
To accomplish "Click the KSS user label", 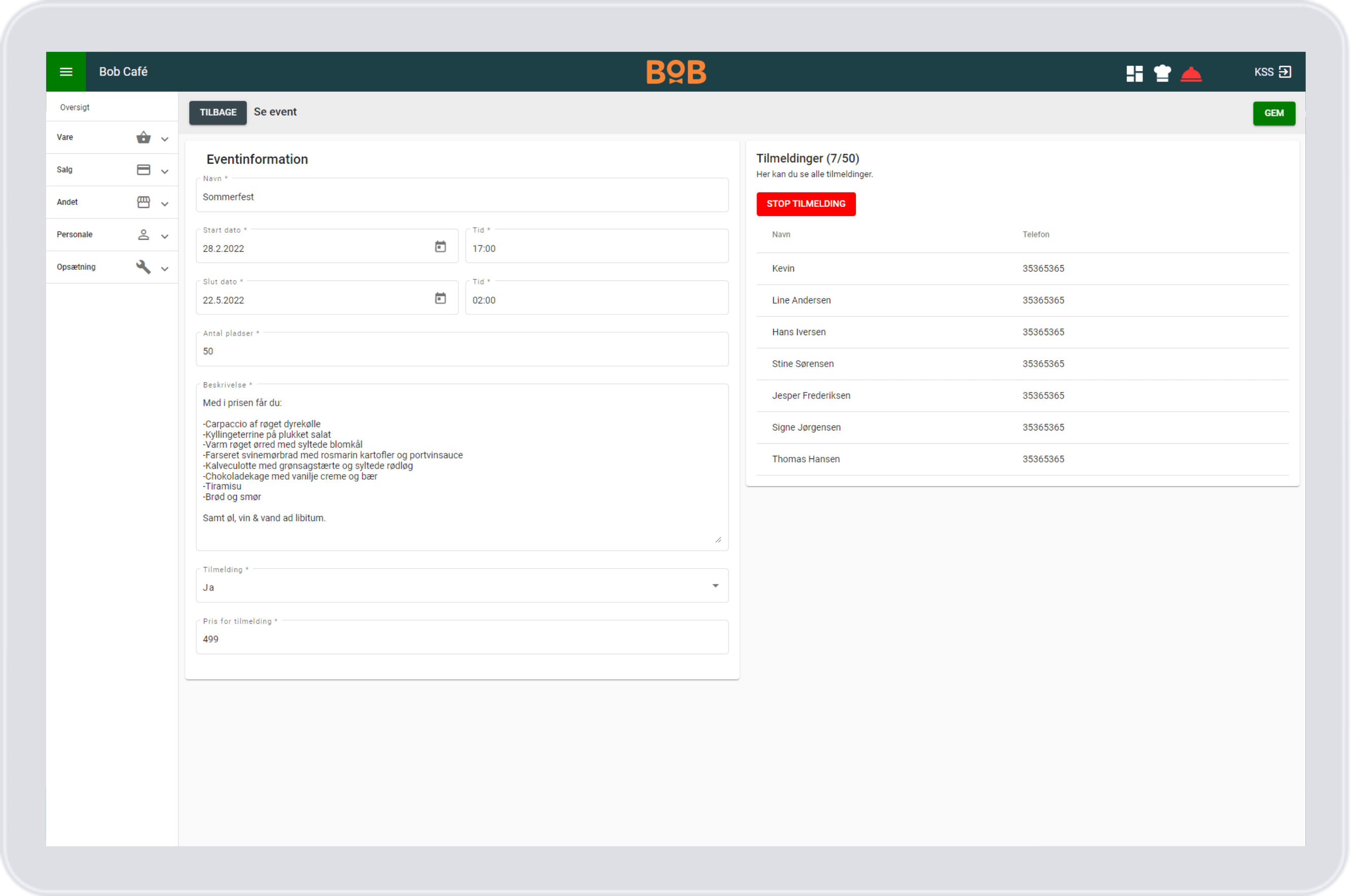I will pos(1263,72).
